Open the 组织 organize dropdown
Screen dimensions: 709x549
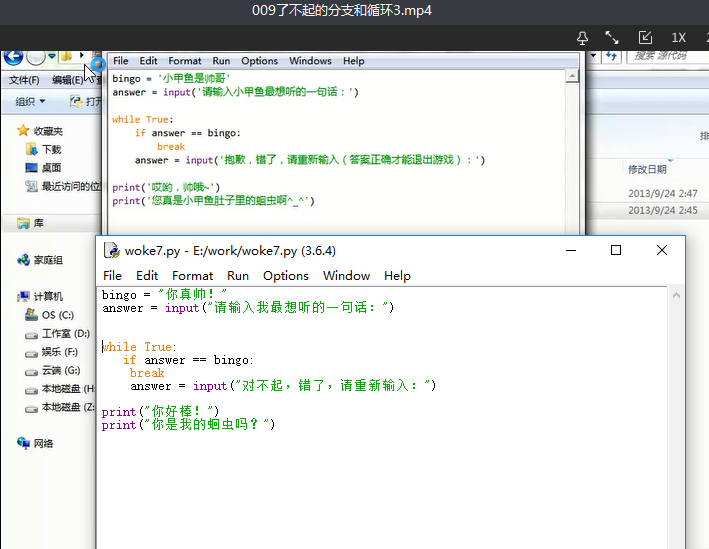pos(30,101)
